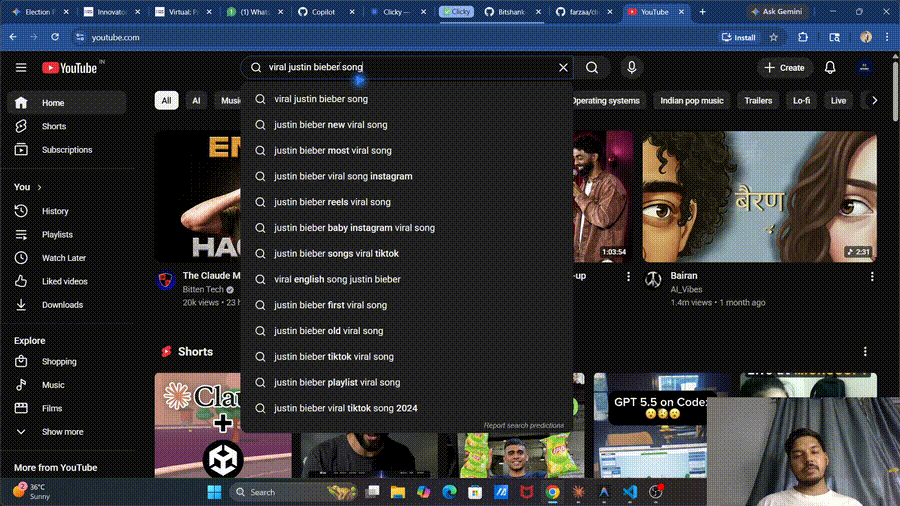Click in the YouTube search input field

409,68
